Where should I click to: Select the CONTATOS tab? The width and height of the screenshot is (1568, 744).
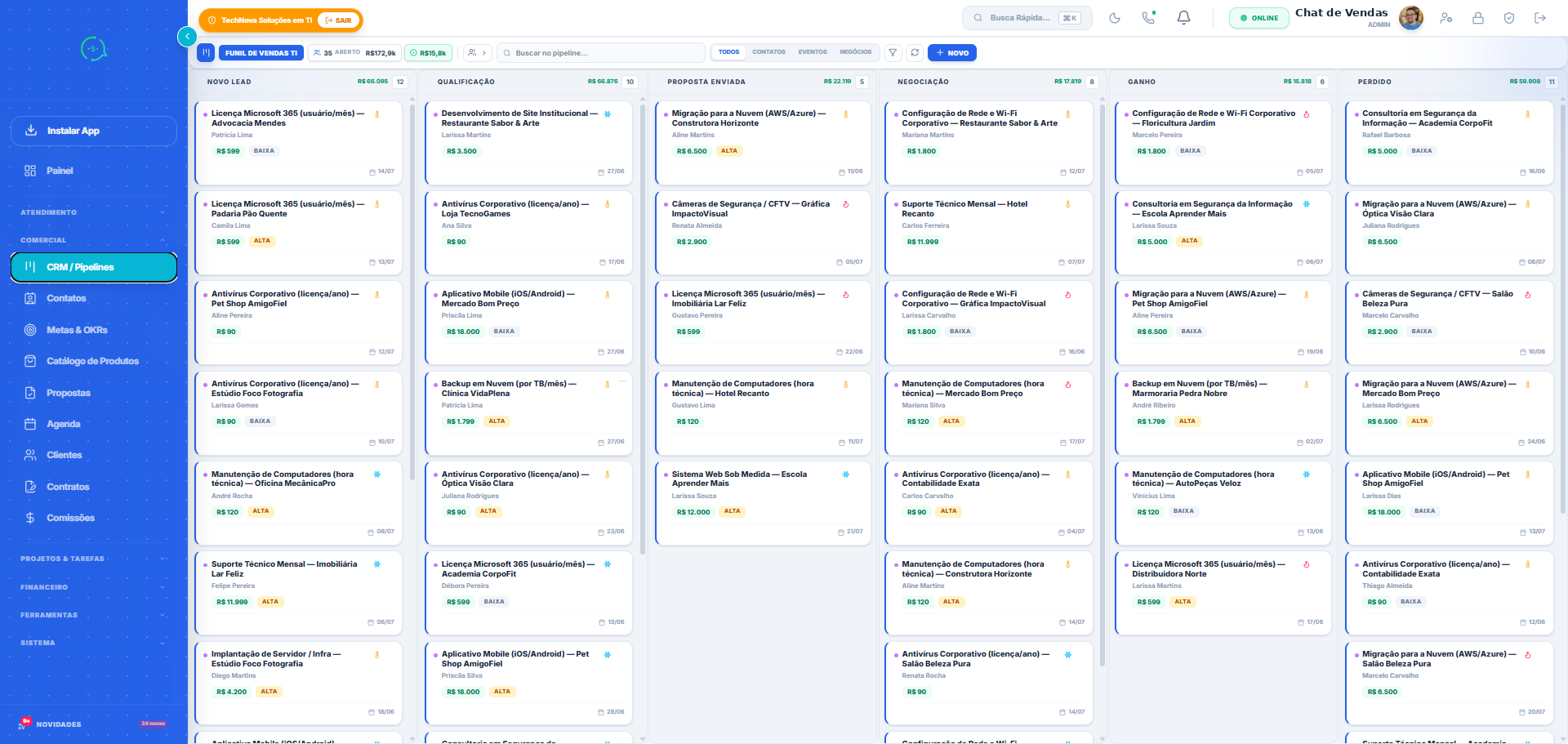click(768, 52)
